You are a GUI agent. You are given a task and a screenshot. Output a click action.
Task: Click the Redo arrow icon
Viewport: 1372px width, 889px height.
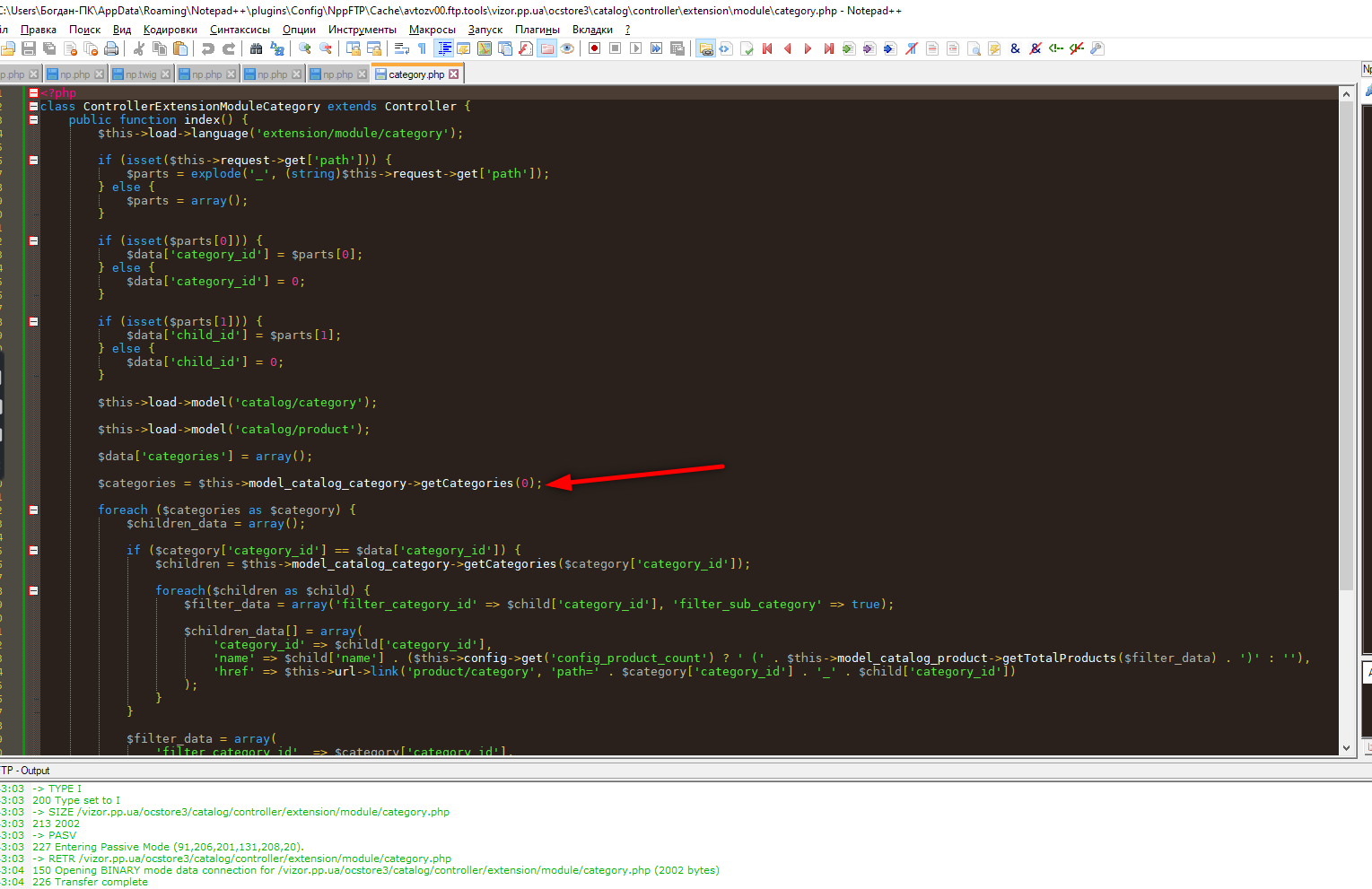229,48
